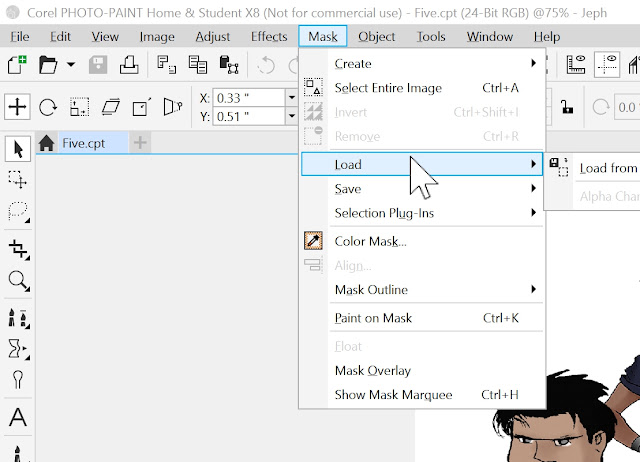Open the Help menu
Screen dimensions: 640x462
(x=547, y=37)
